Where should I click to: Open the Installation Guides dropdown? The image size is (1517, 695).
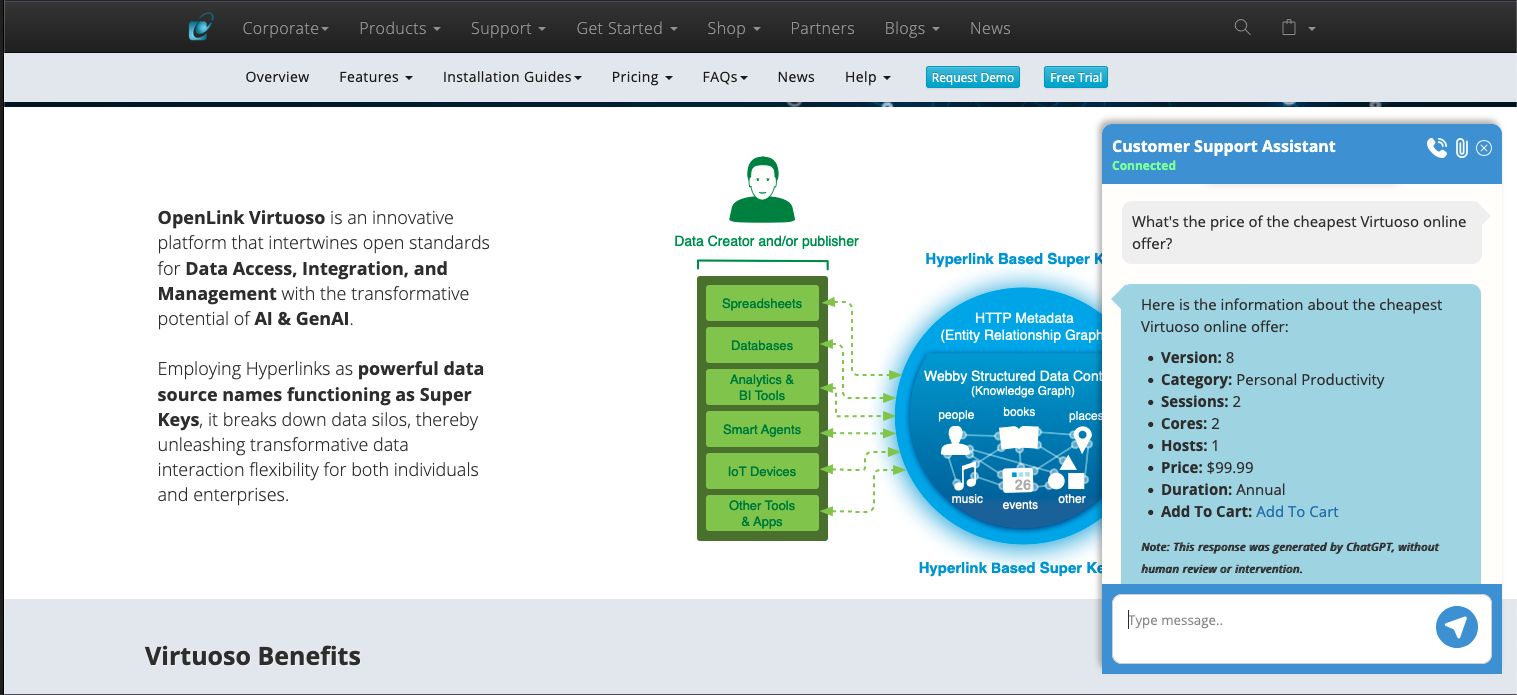512,77
